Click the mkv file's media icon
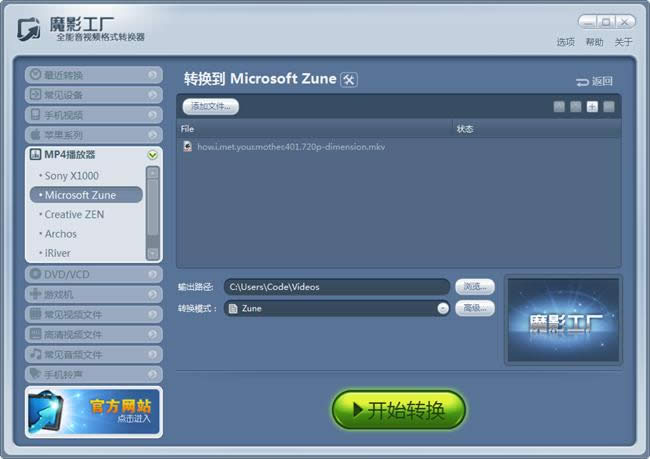The height and width of the screenshot is (459, 650). tap(188, 146)
